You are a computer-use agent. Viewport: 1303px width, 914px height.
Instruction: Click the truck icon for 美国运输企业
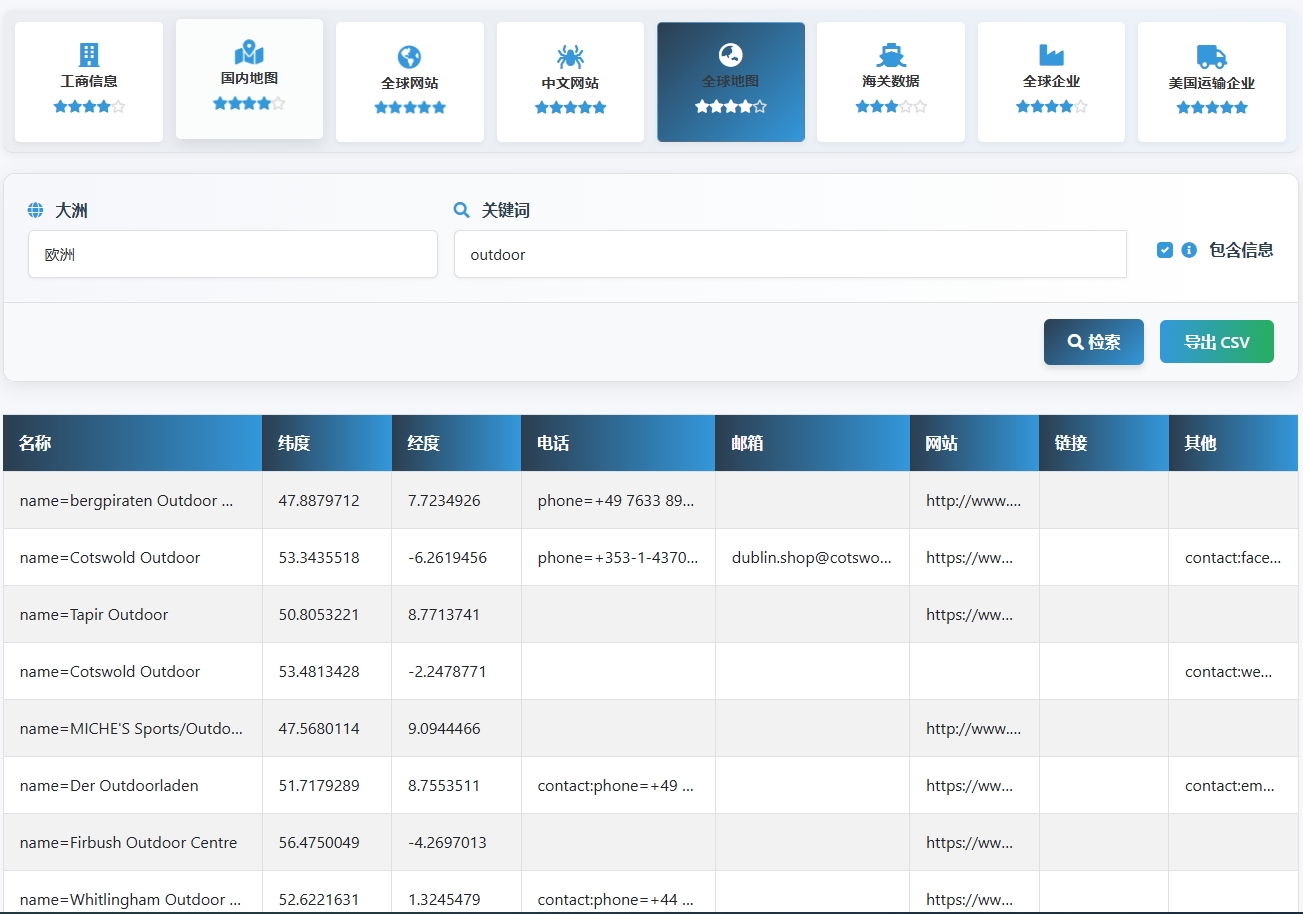(1211, 57)
